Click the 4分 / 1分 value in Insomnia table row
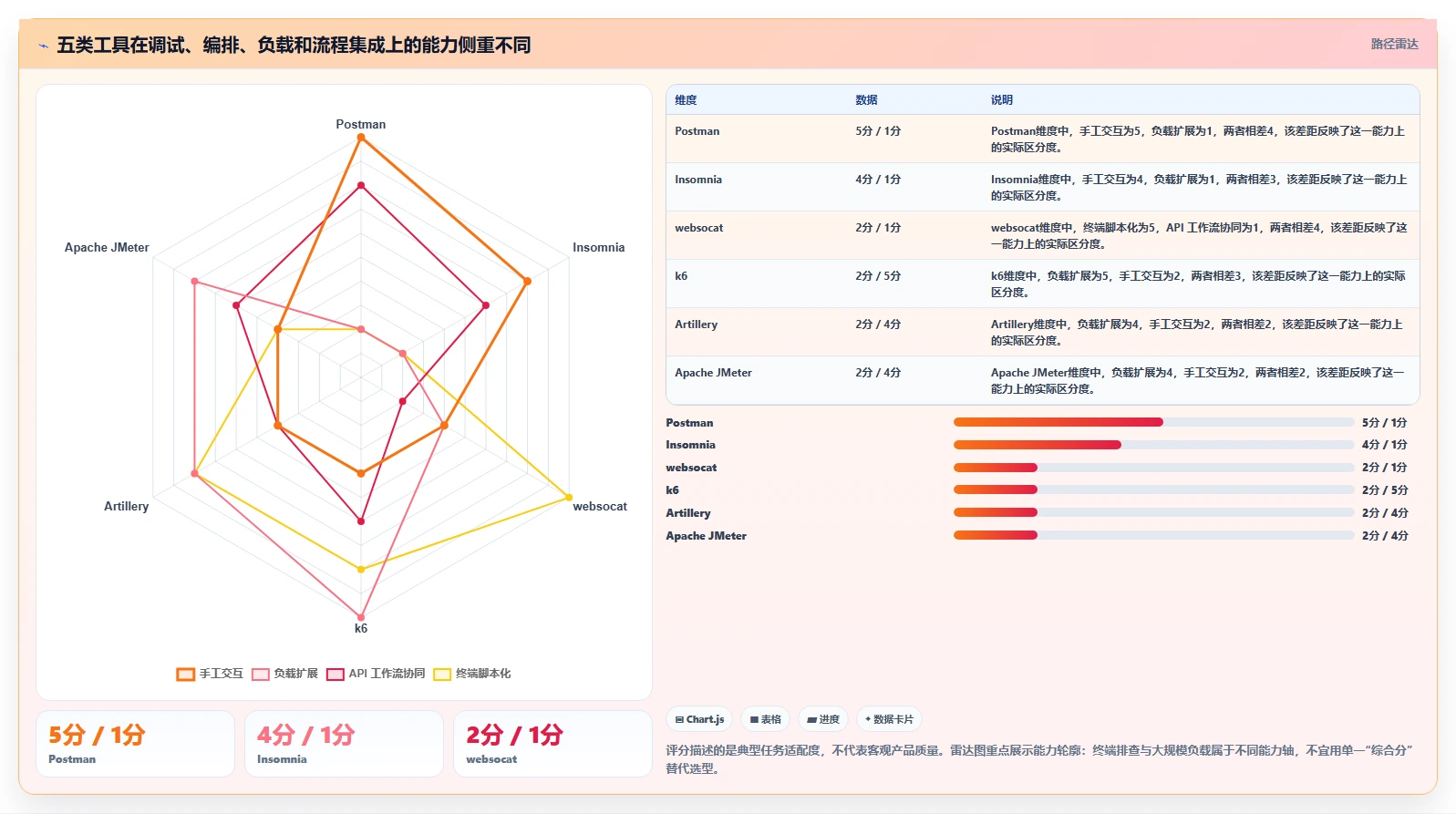 [878, 180]
